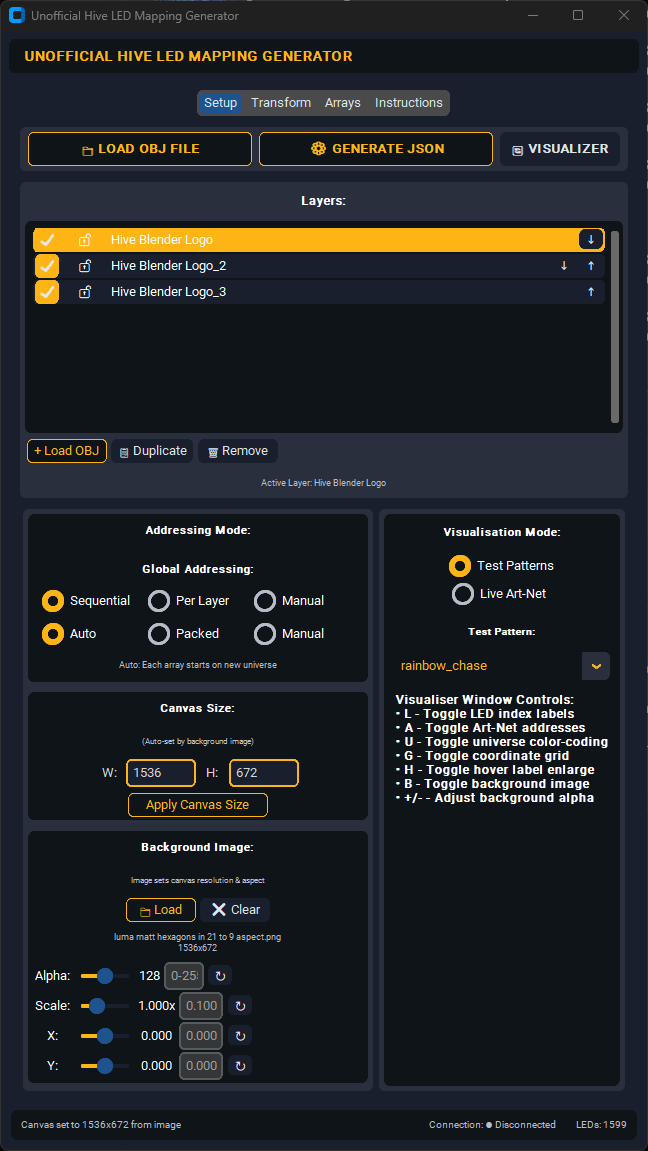Toggle lock icon on Hive Blender Logo layer
Viewport: 648px width, 1151px height.
(85, 239)
